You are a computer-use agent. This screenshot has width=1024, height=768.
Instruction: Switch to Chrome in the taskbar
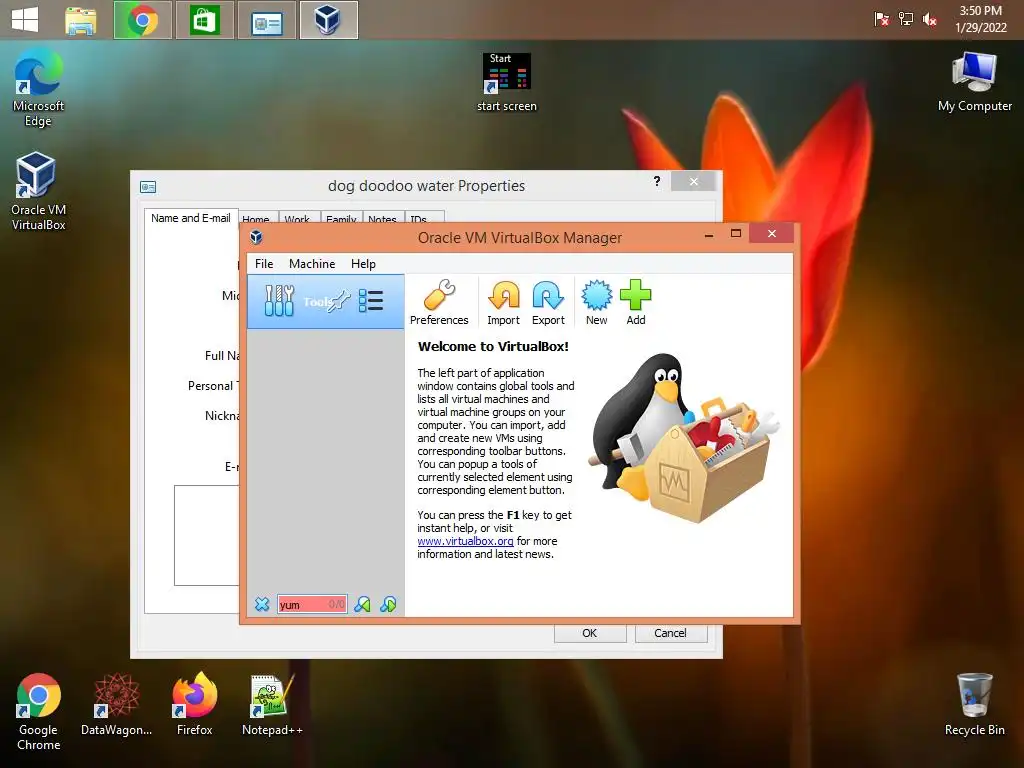pyautogui.click(x=142, y=20)
